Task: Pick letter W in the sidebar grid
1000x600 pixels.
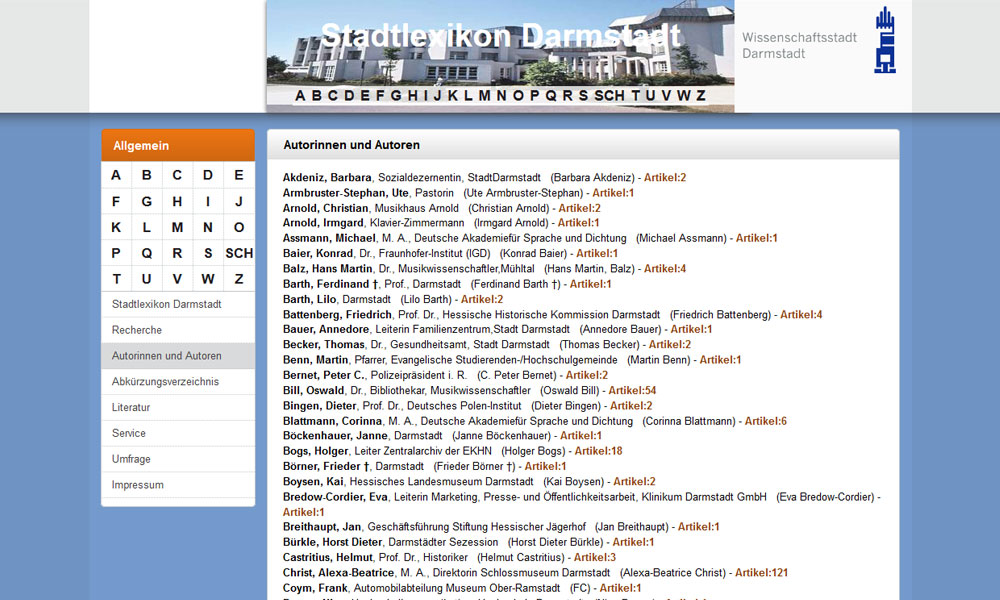Action: [208, 279]
